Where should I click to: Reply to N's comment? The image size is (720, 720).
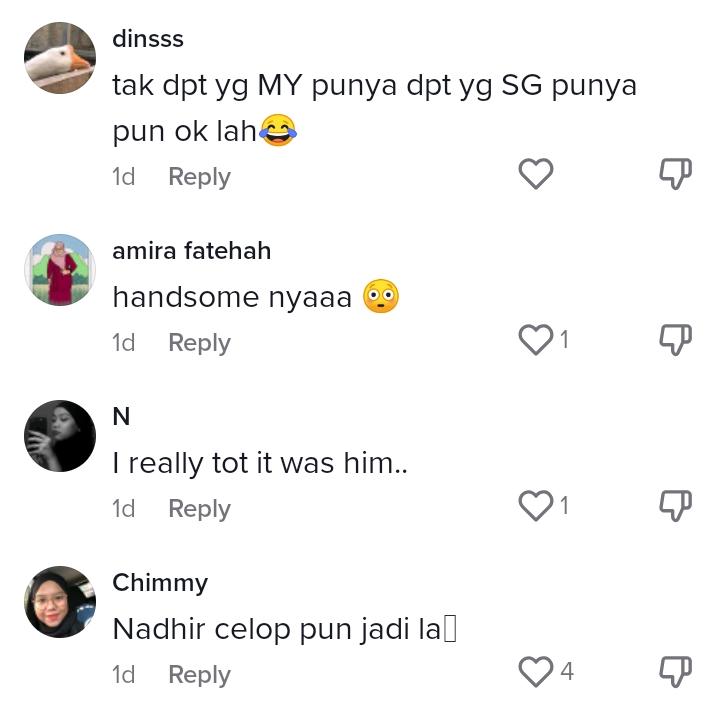click(199, 509)
